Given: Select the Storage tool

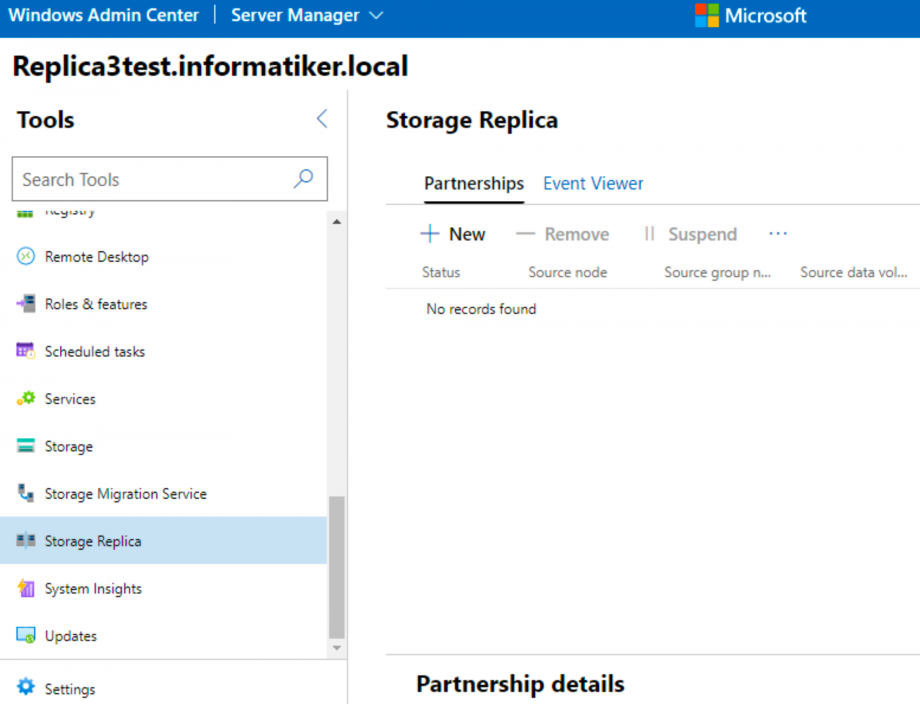Looking at the screenshot, I should tap(70, 446).
